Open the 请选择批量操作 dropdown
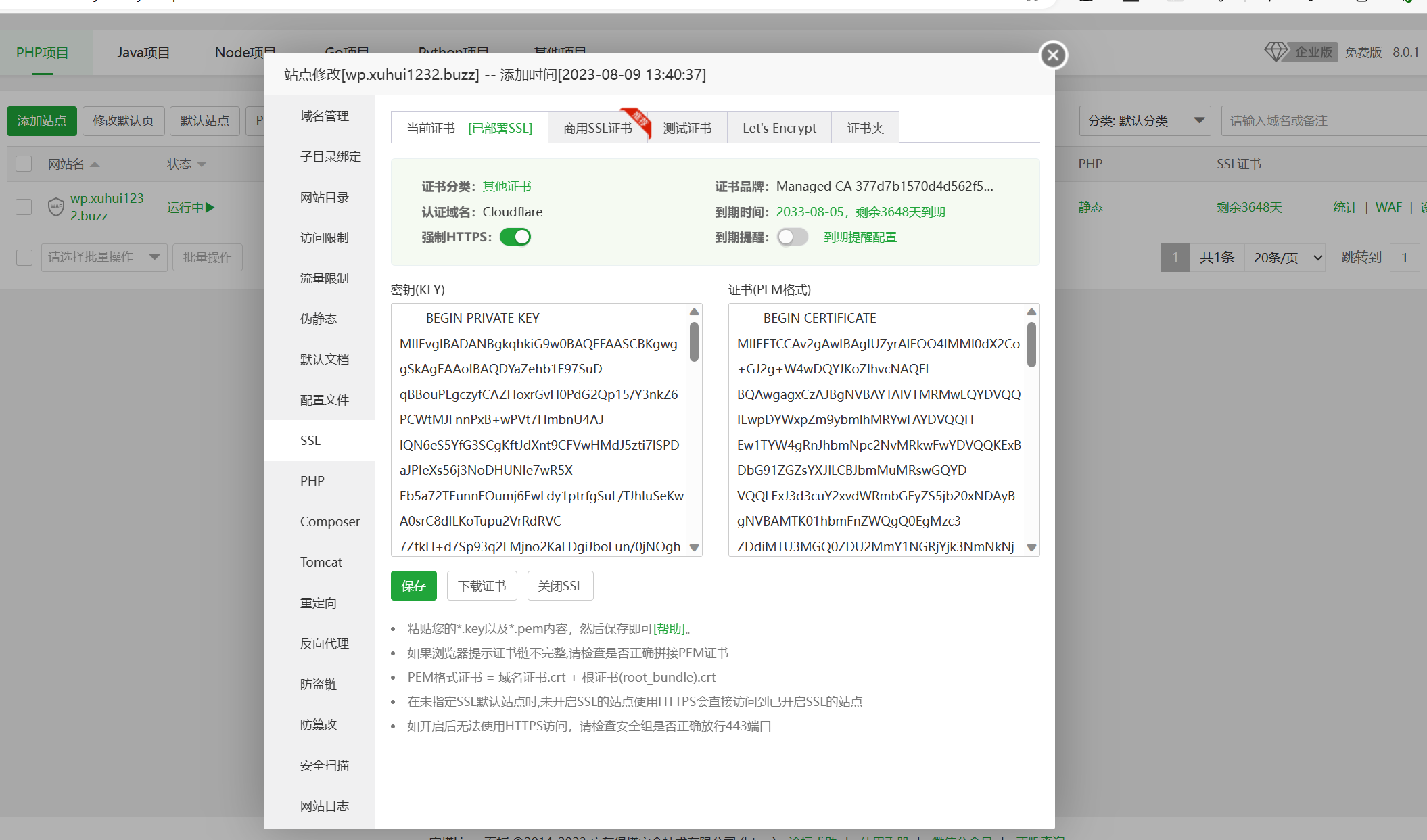 pos(104,257)
